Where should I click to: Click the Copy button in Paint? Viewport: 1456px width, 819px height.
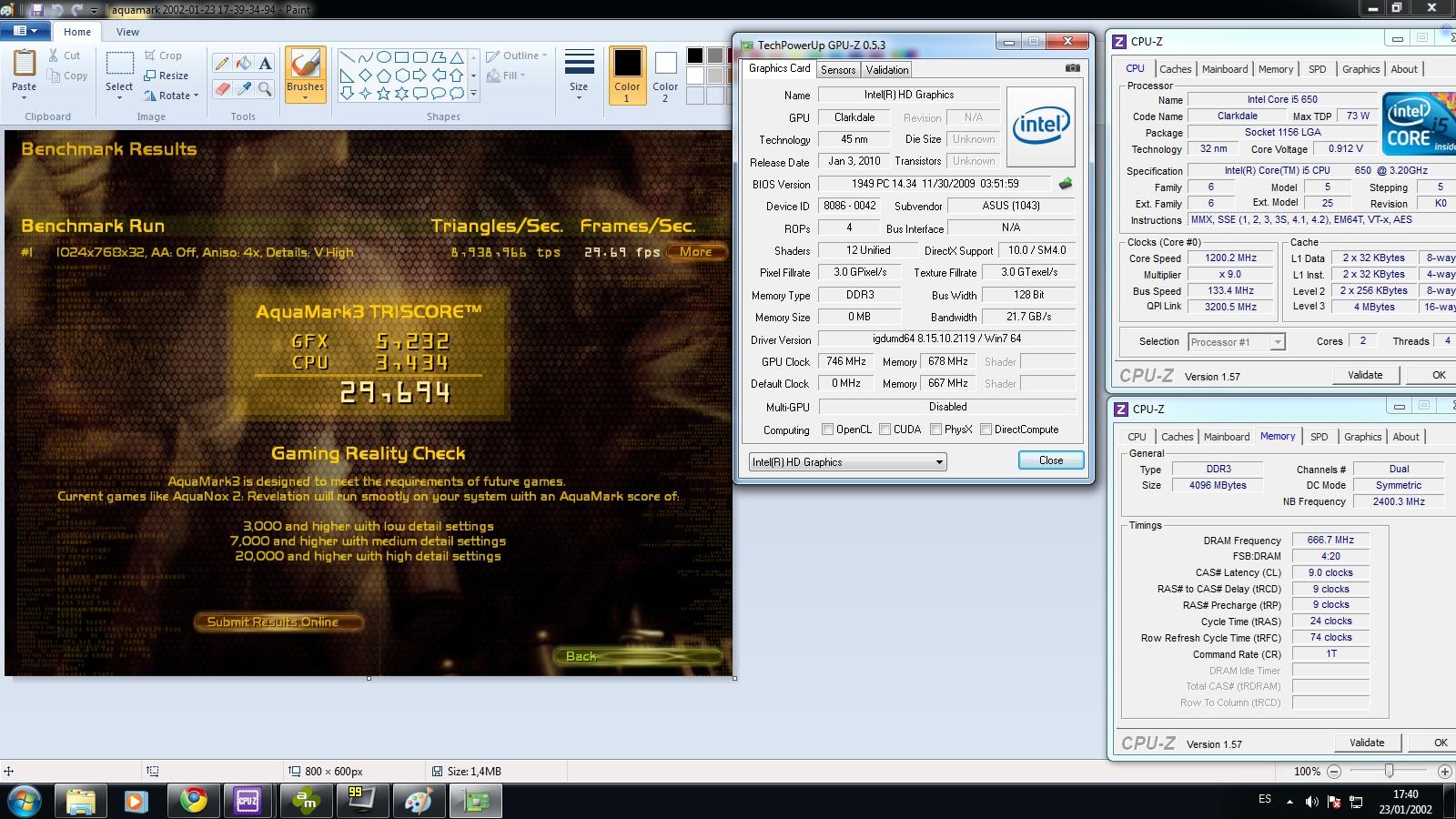[69, 76]
